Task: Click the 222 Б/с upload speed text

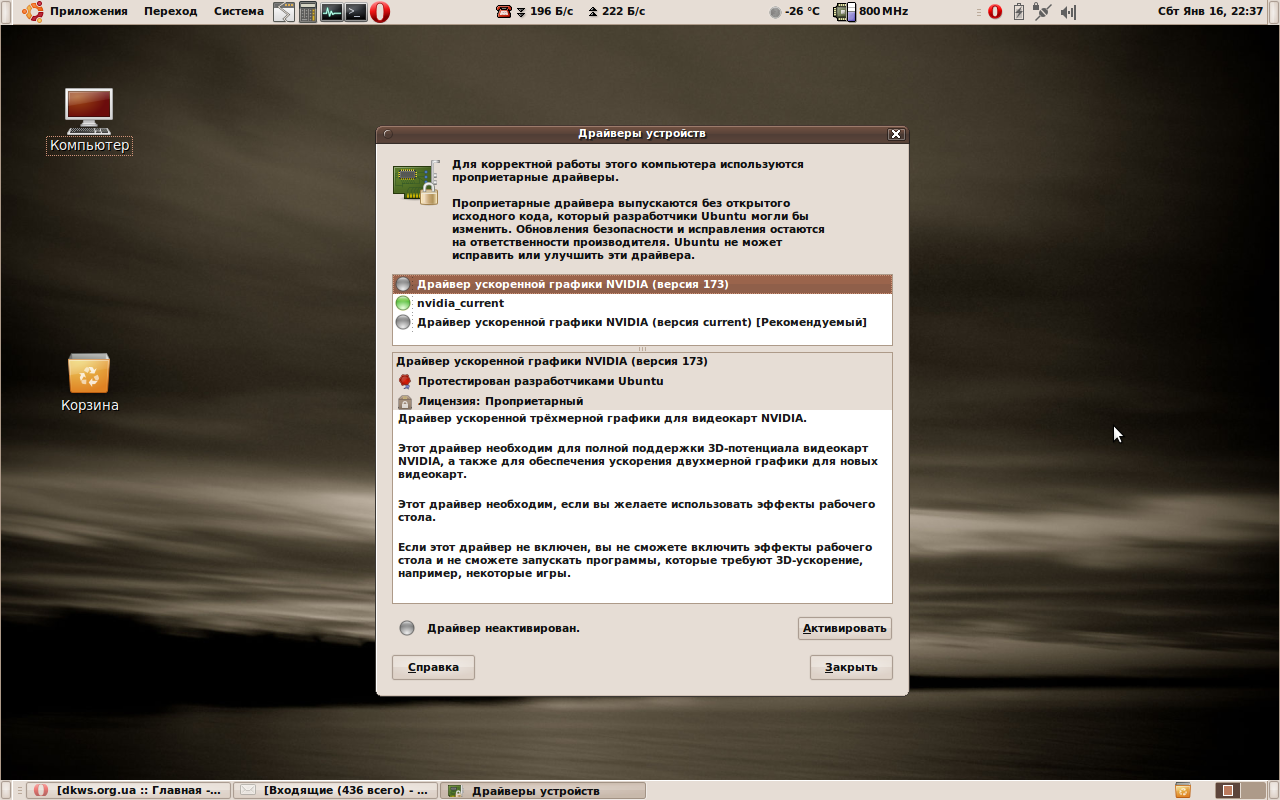Action: [623, 12]
